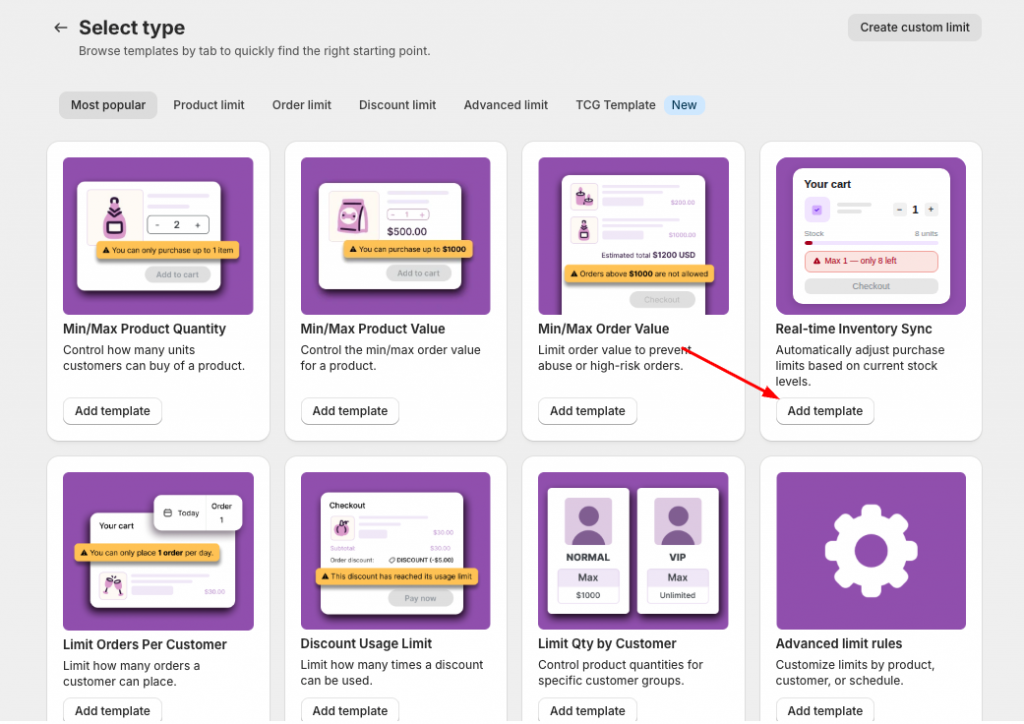
Task: Open the TCG Template tab
Action: tap(615, 105)
